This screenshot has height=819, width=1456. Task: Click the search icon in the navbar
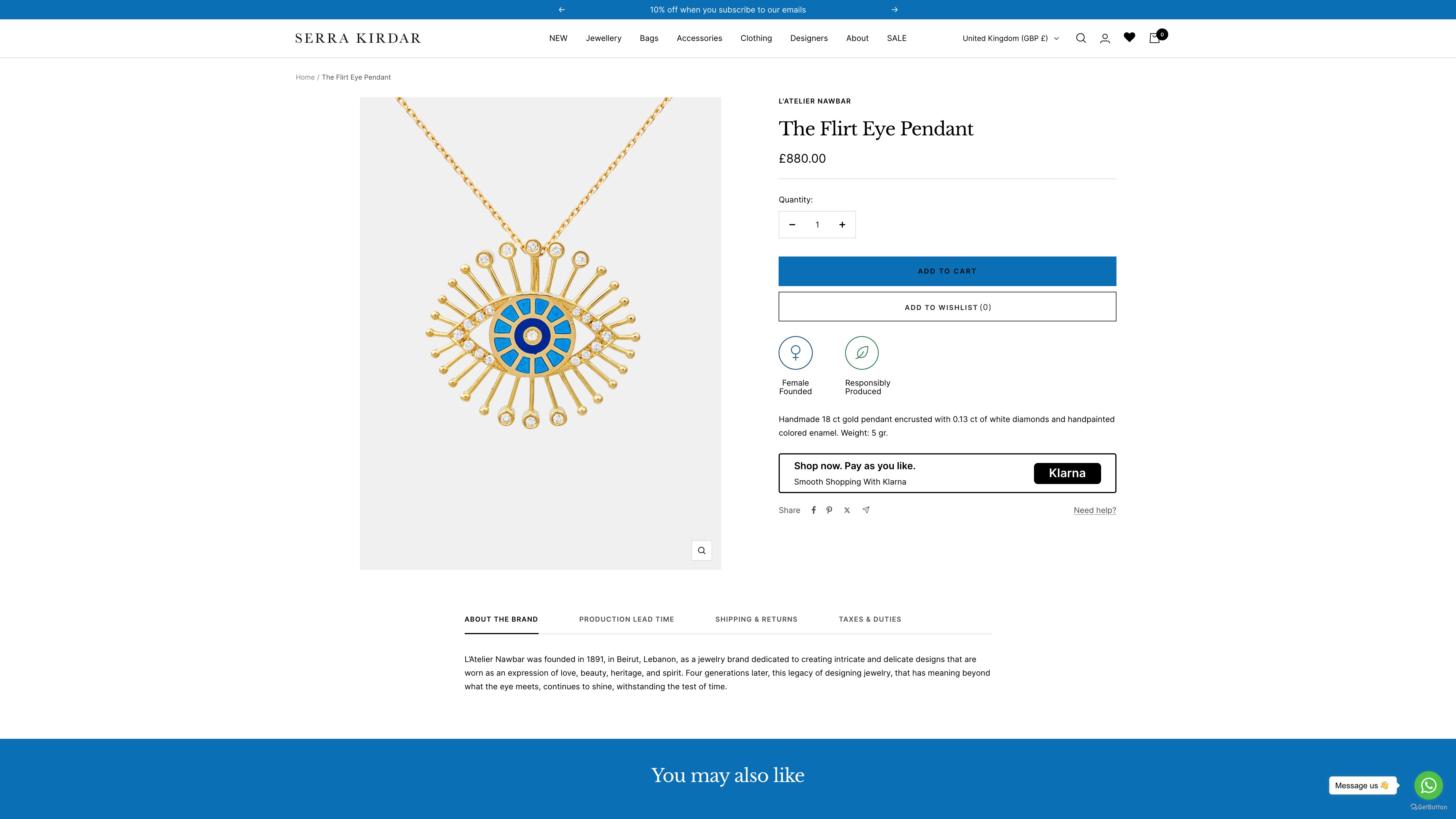tap(1081, 38)
